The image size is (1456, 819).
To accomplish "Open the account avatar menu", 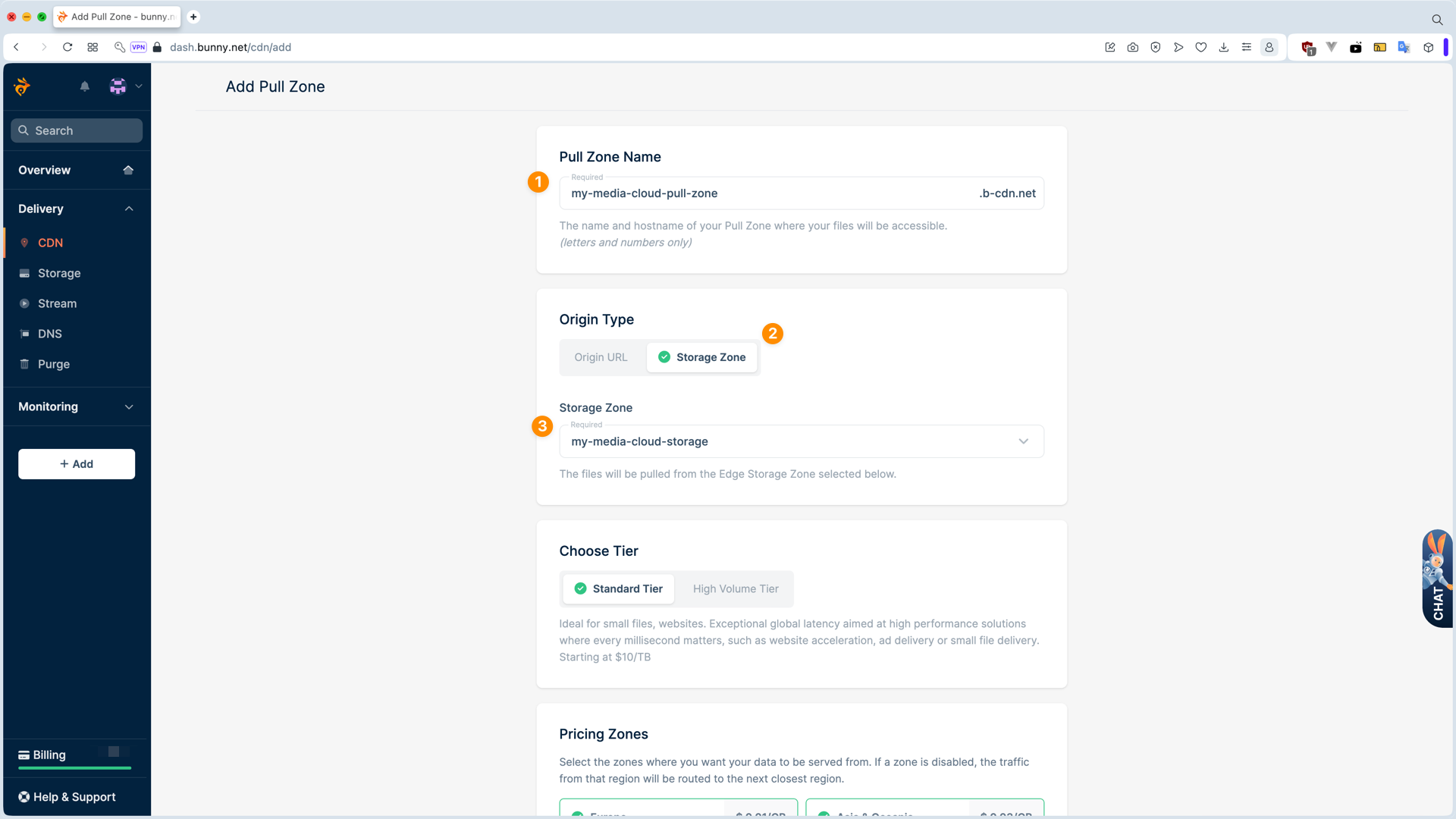I will (x=118, y=86).
